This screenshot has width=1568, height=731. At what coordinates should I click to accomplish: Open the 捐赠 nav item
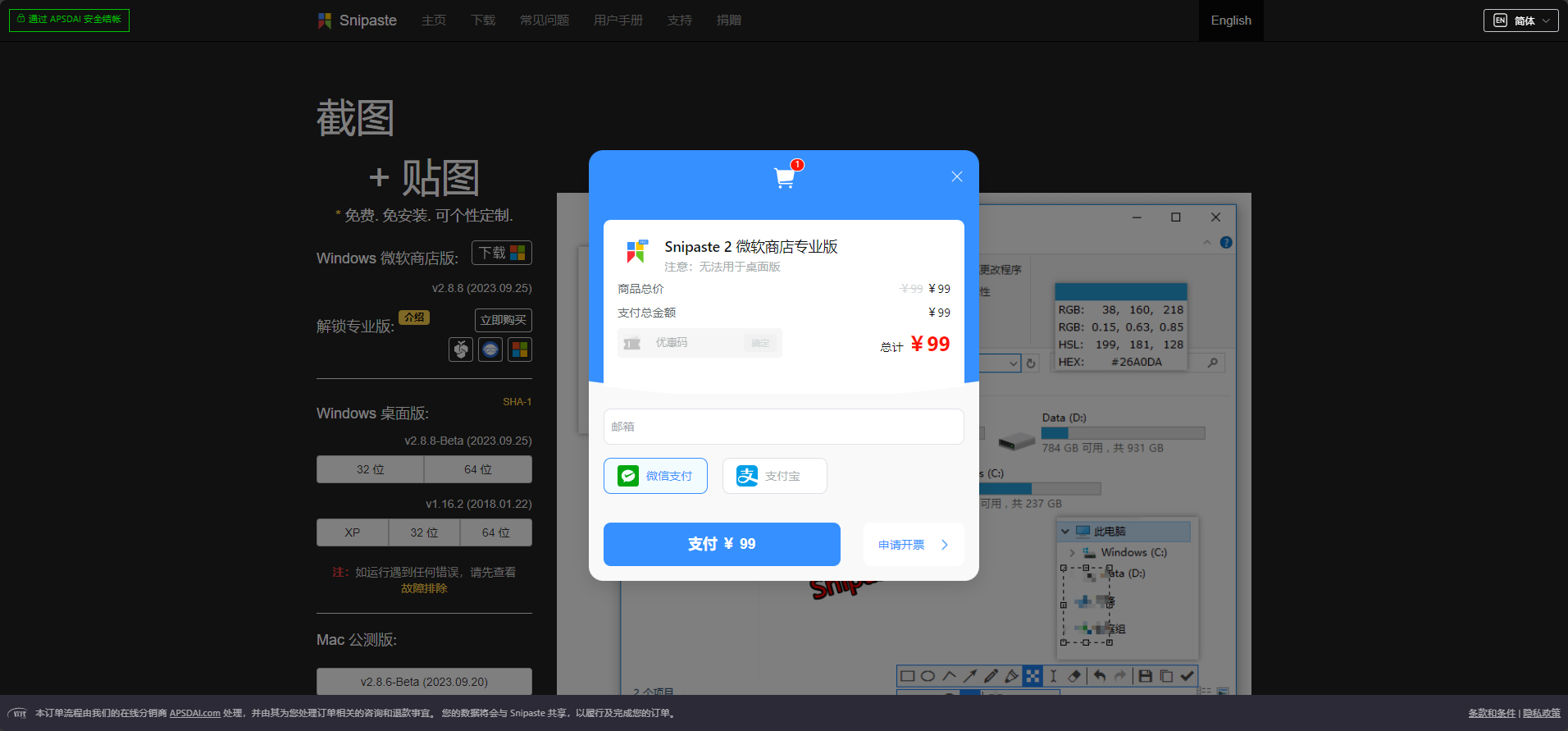click(x=729, y=21)
